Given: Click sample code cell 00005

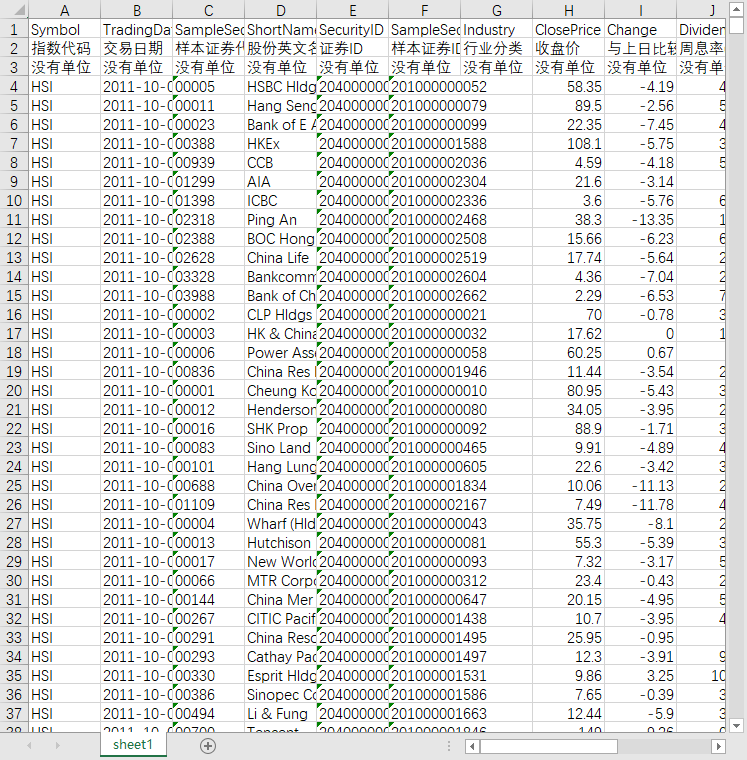Looking at the screenshot, I should 208,87.
